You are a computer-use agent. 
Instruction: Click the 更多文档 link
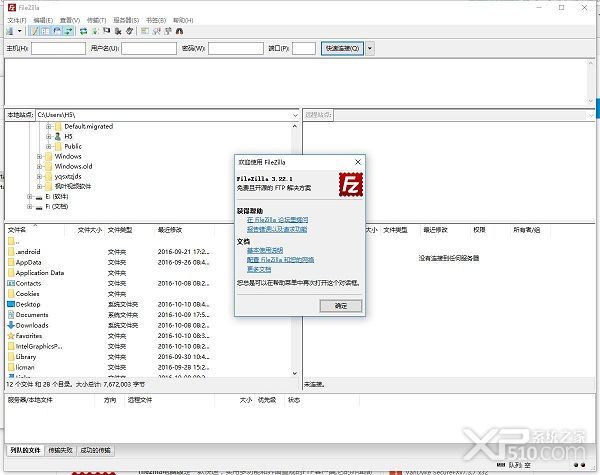259,269
